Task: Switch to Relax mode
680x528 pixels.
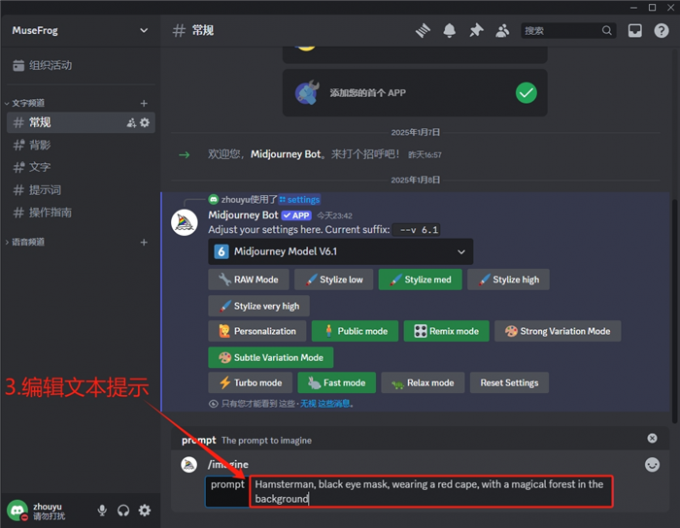Action: (423, 383)
